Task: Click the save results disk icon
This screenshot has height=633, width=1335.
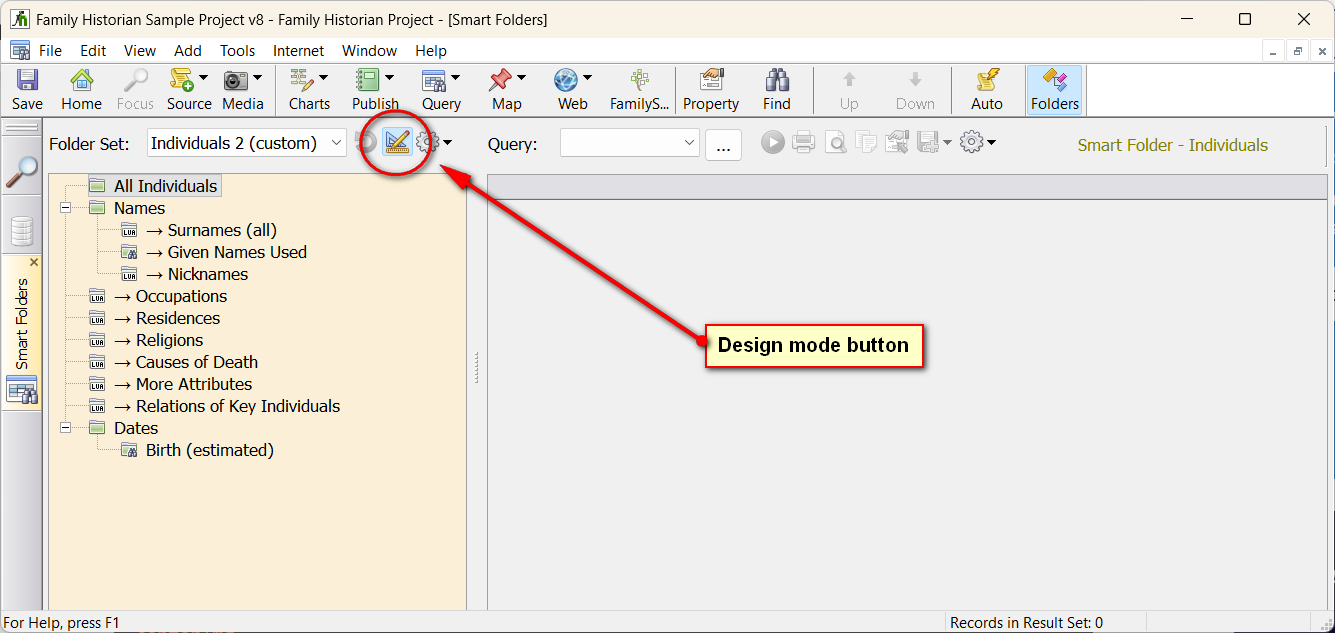Action: [927, 143]
